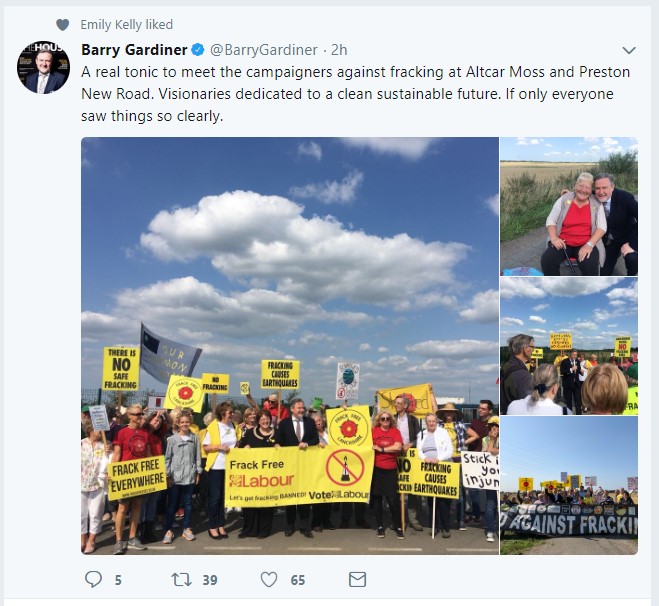Send via the envelope message icon
The height and width of the screenshot is (606, 659).
coord(357,580)
